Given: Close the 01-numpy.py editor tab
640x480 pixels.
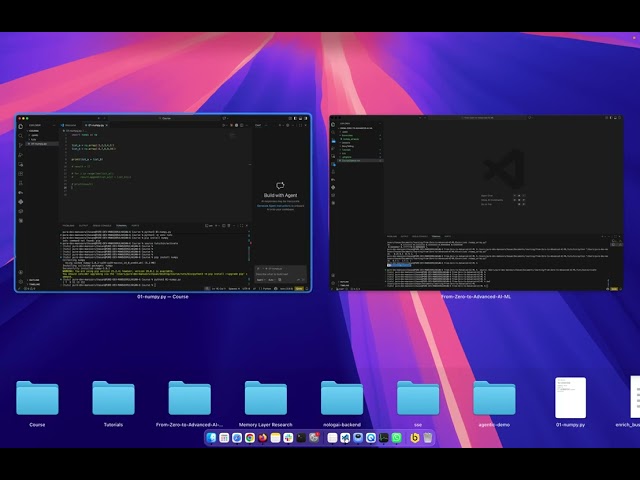Looking at the screenshot, I should (x=107, y=125).
